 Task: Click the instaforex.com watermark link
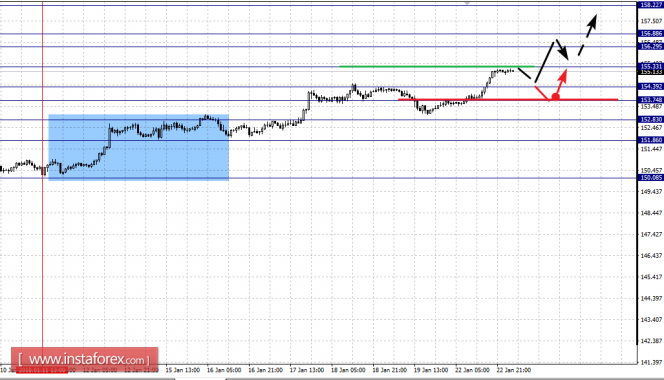pos(85,360)
